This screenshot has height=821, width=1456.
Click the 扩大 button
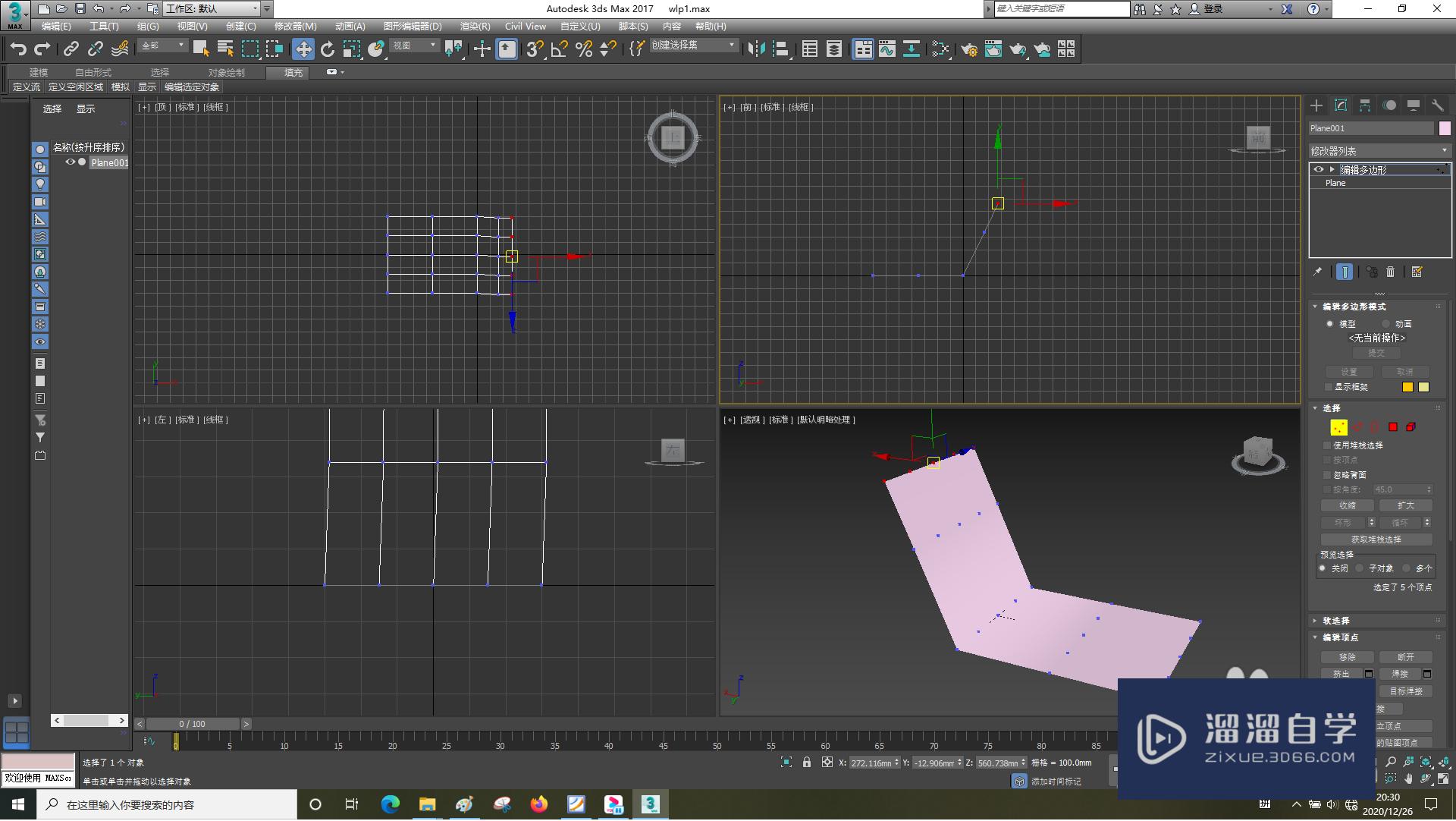[x=1405, y=505]
